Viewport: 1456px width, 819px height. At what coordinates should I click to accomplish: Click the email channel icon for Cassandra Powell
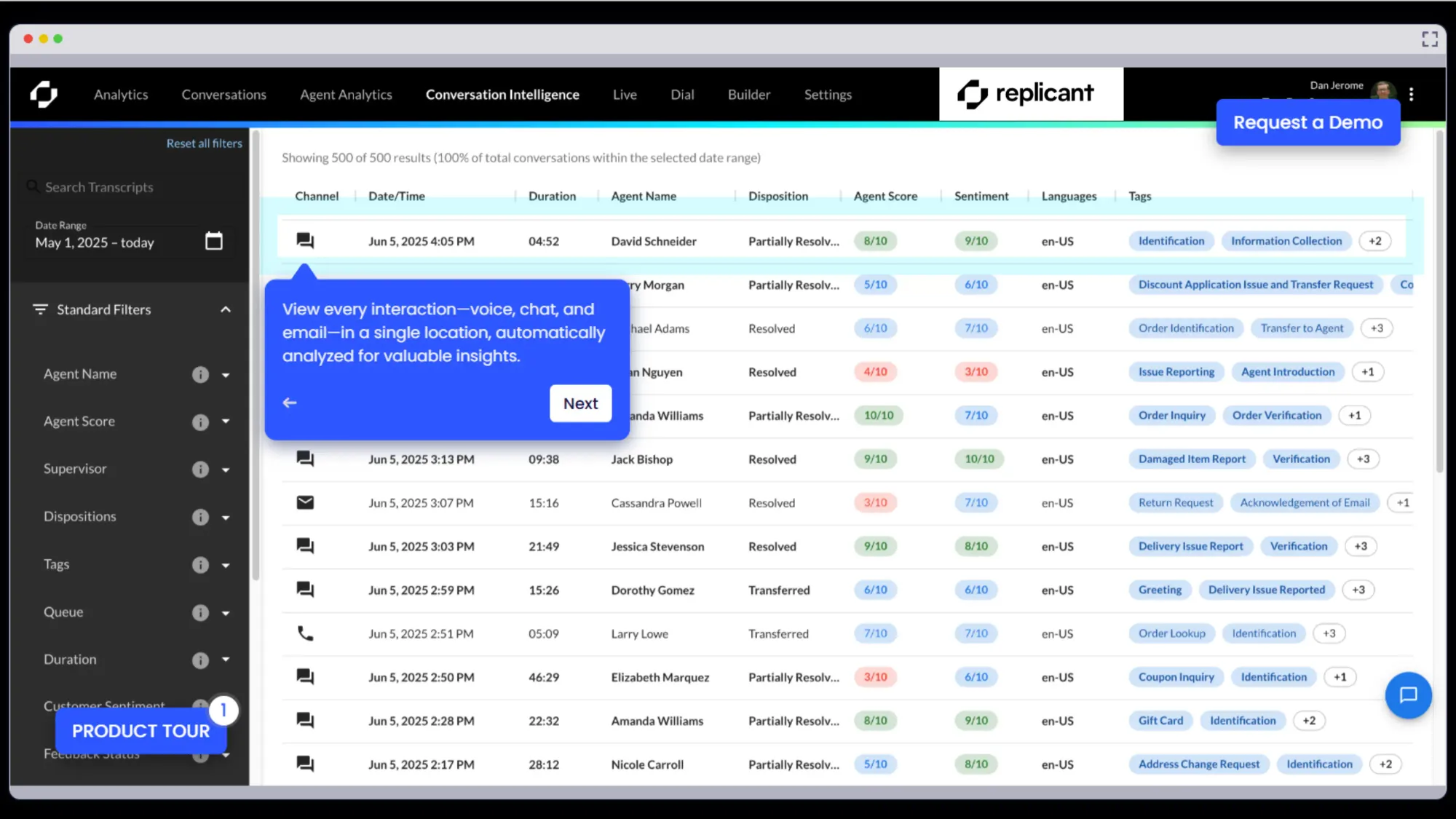[305, 502]
